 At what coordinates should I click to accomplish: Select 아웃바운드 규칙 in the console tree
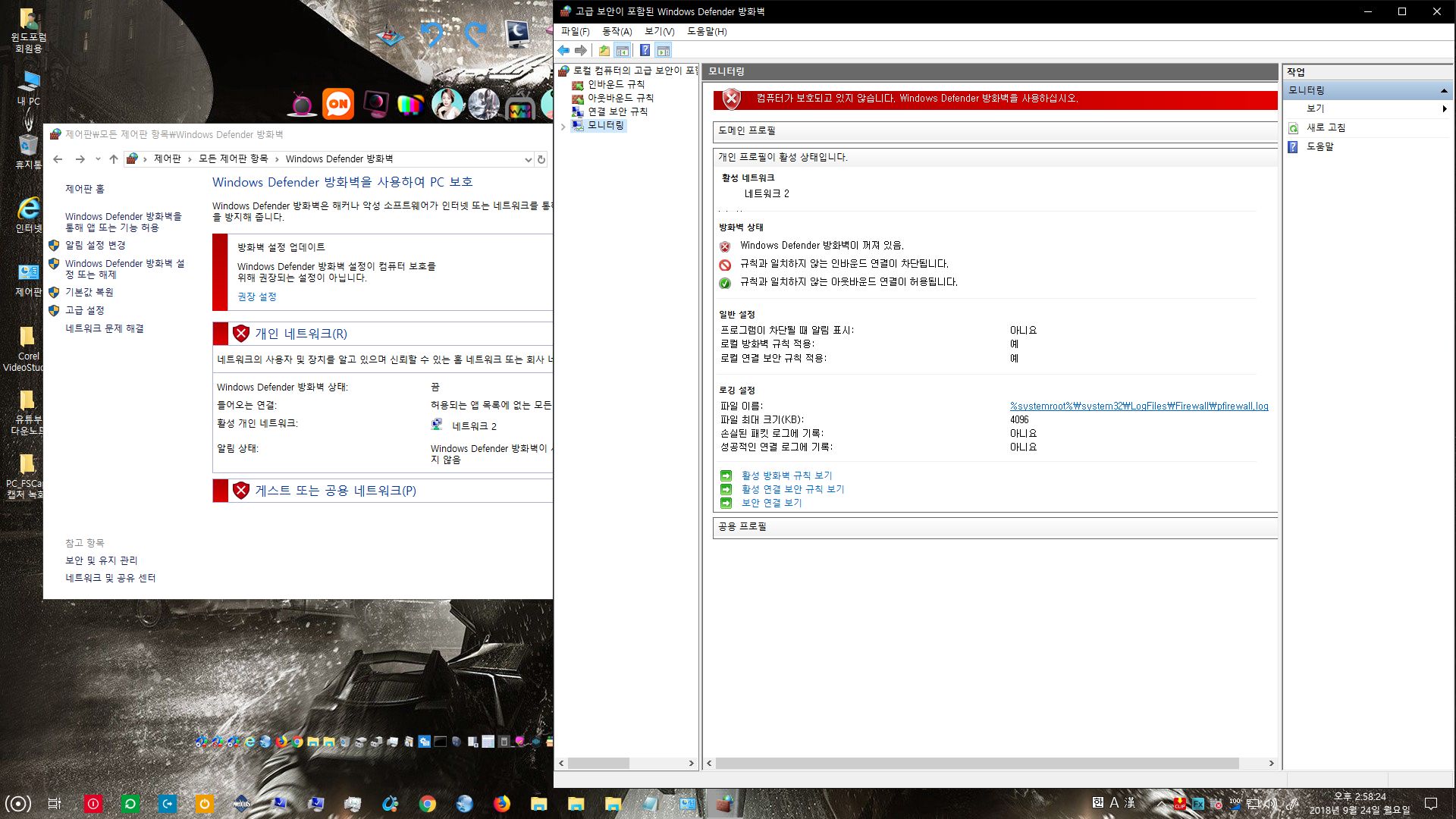pyautogui.click(x=620, y=98)
